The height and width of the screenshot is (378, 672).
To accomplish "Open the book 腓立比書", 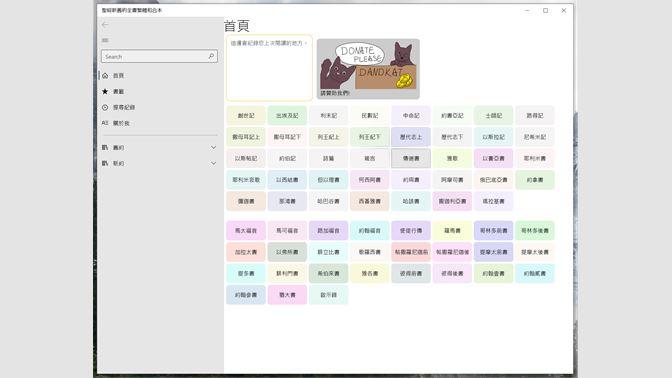I will 329,252.
